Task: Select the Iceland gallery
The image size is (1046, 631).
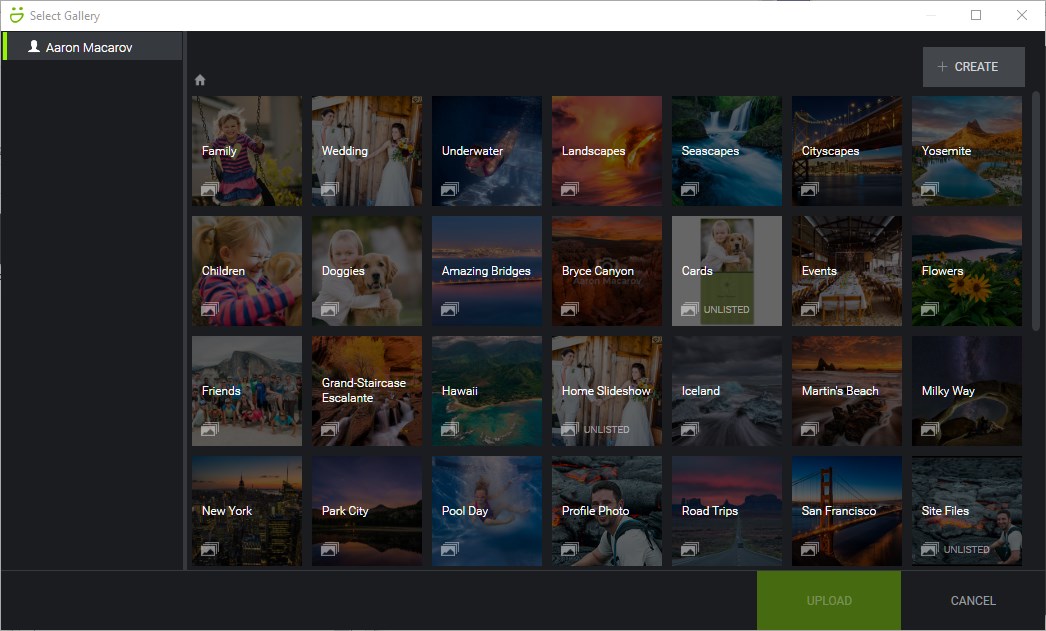Action: click(x=727, y=391)
